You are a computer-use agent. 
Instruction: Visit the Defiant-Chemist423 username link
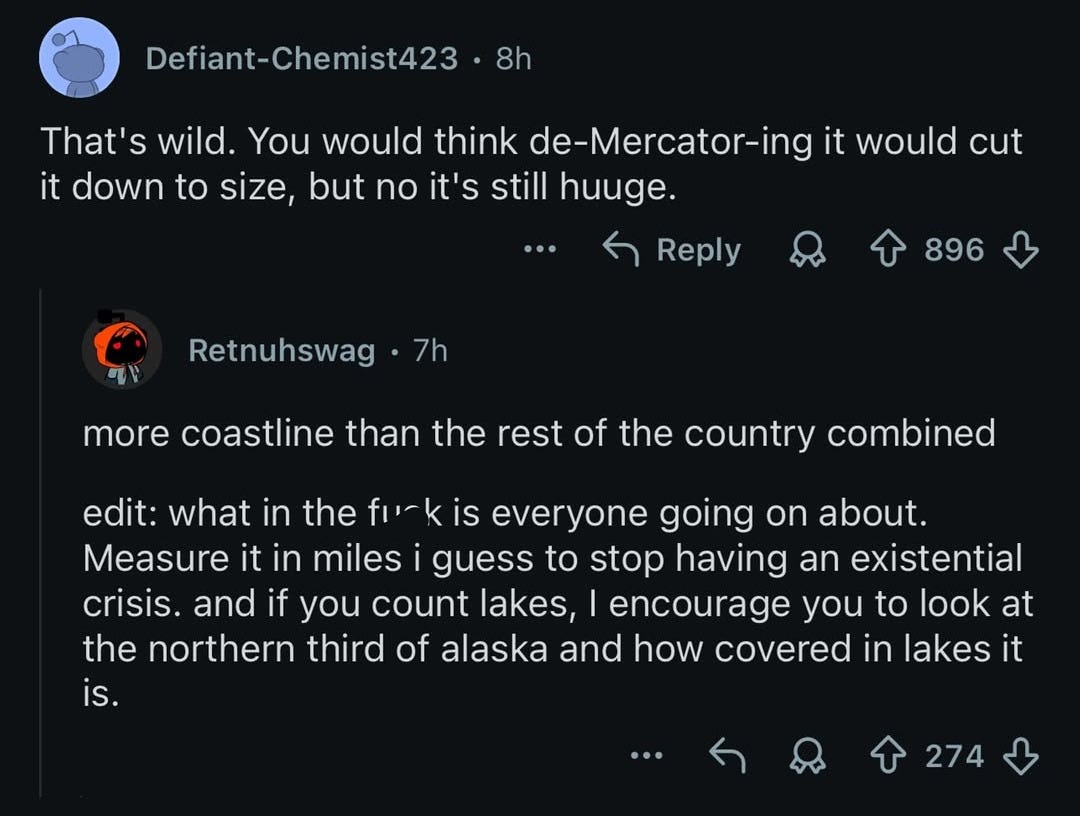tap(301, 59)
